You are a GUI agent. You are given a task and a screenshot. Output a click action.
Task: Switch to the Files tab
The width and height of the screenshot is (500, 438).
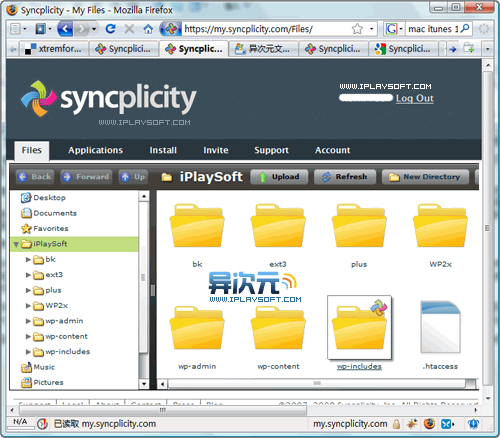(32, 150)
